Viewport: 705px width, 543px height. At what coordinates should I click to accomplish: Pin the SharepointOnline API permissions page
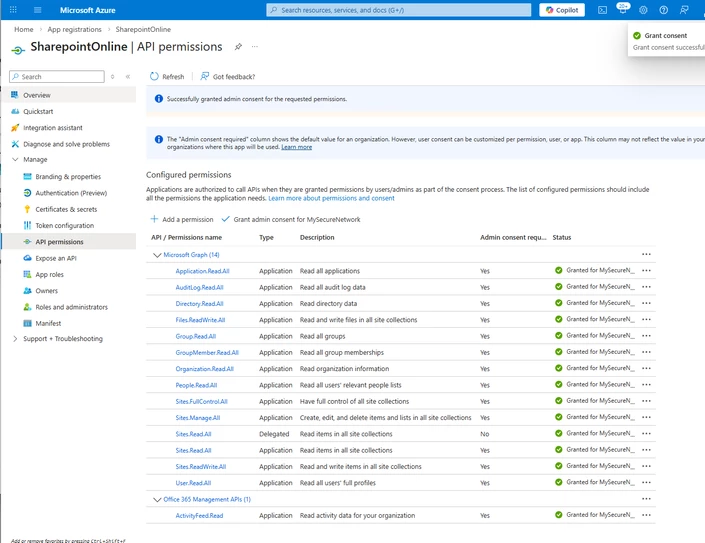(x=238, y=47)
